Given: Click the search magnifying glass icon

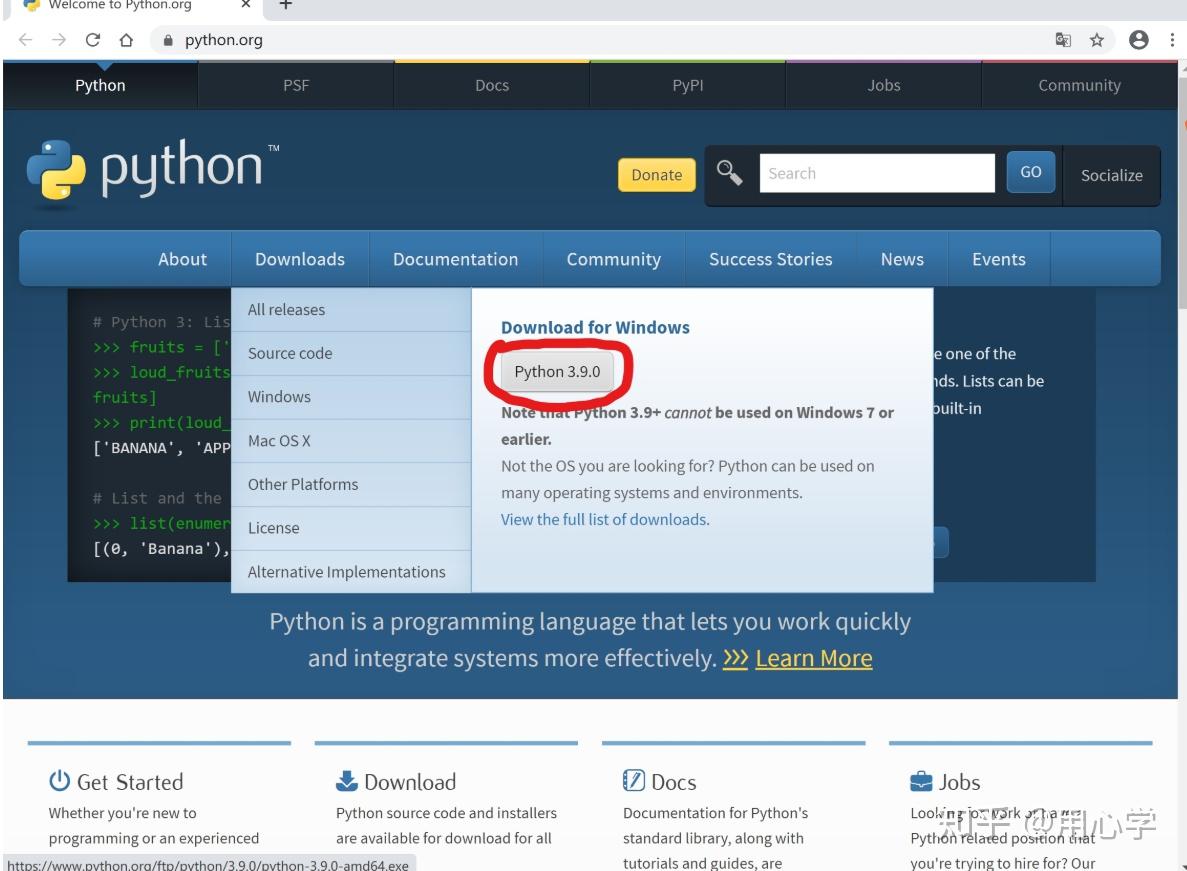Looking at the screenshot, I should (x=730, y=172).
